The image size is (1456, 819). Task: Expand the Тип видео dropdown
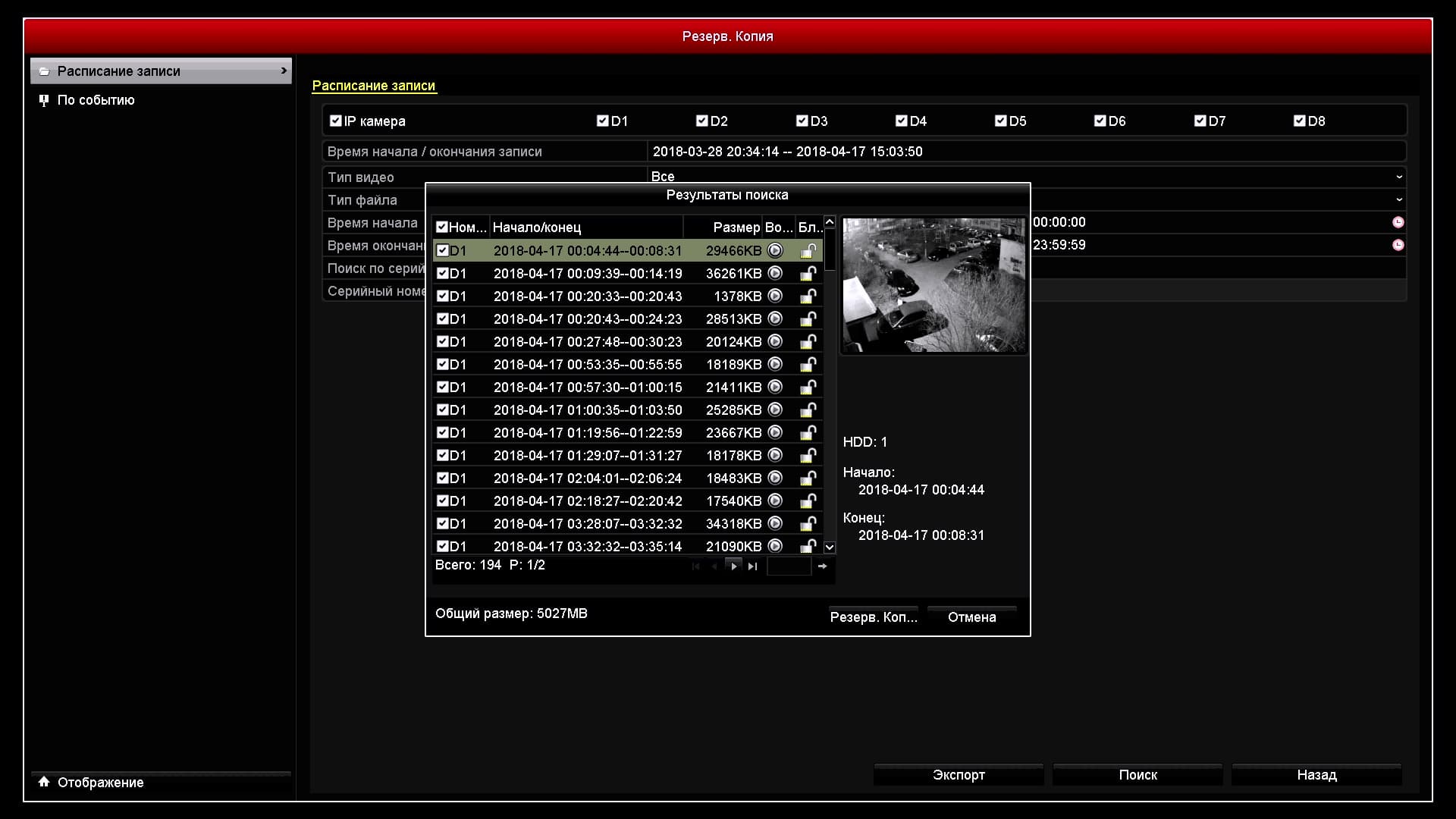(1398, 177)
